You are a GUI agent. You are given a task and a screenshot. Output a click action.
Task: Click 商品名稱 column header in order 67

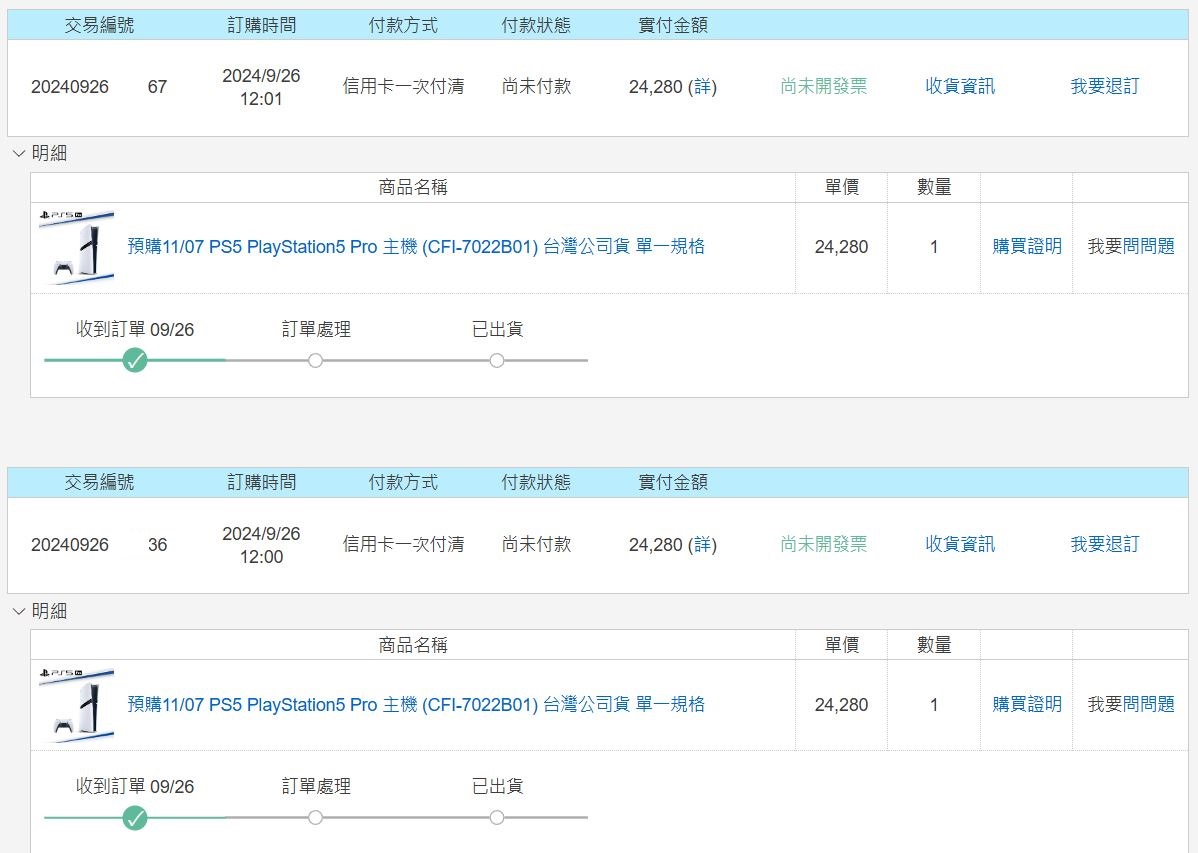413,187
